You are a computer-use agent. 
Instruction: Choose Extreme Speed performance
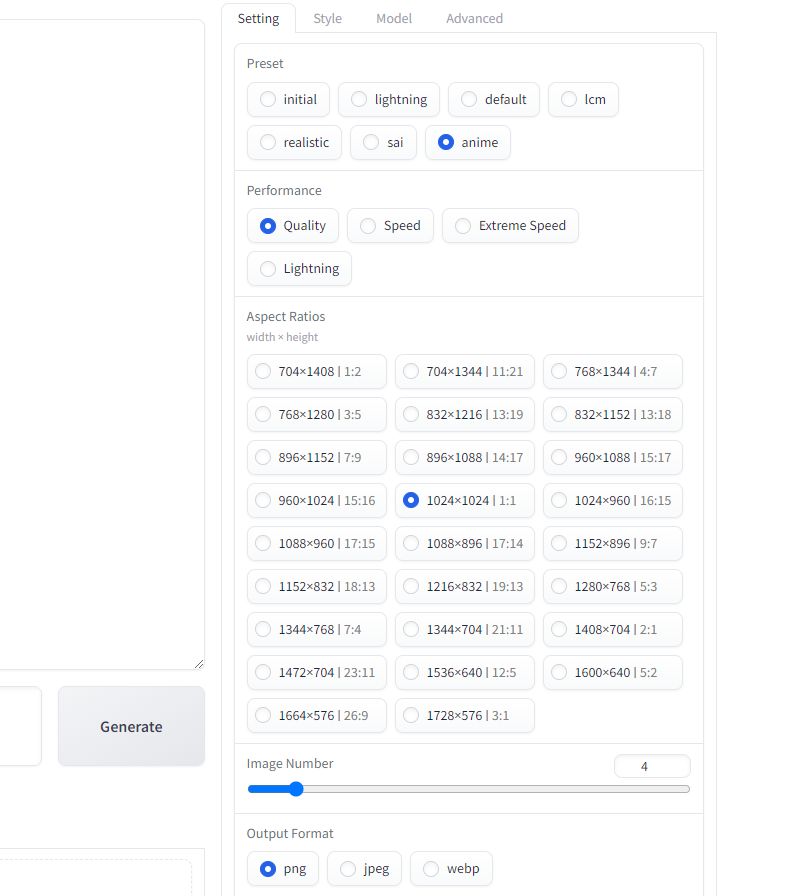click(x=510, y=226)
